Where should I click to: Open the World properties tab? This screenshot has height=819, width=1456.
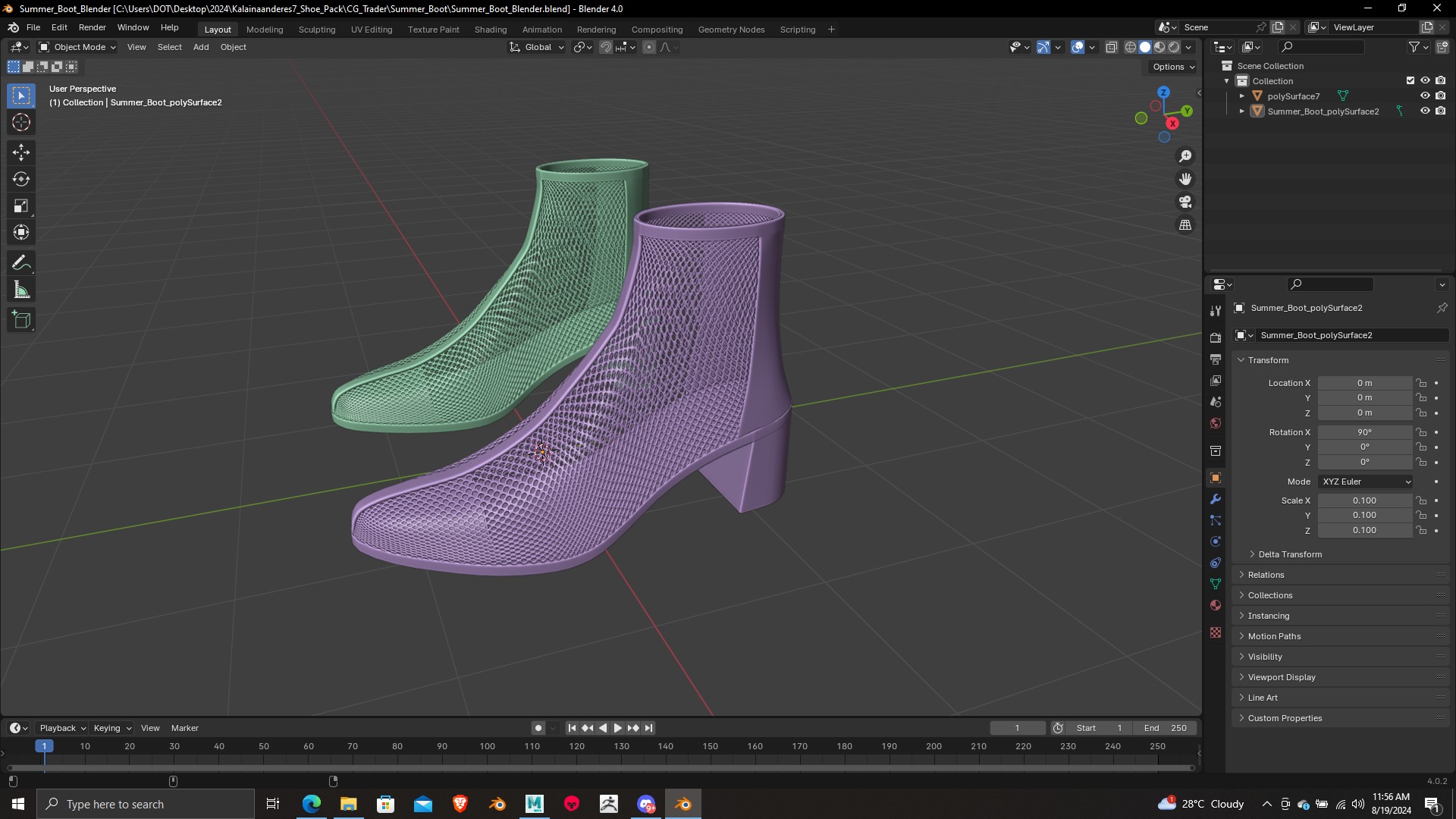coord(1216,423)
